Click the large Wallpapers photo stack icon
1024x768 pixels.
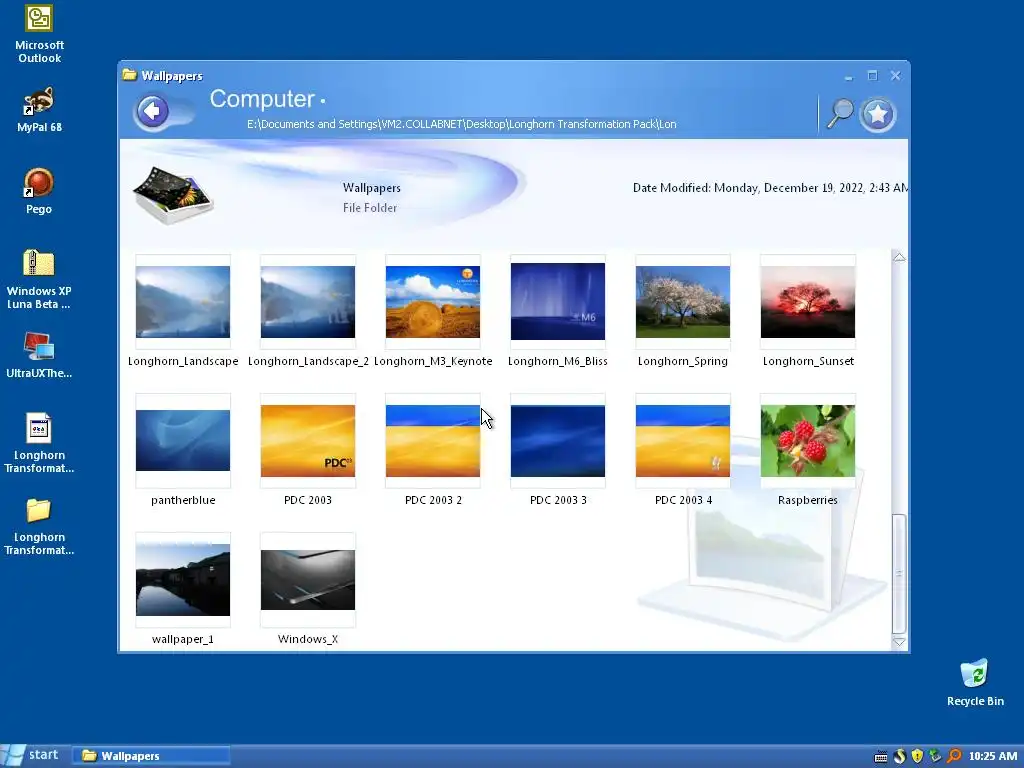173,195
